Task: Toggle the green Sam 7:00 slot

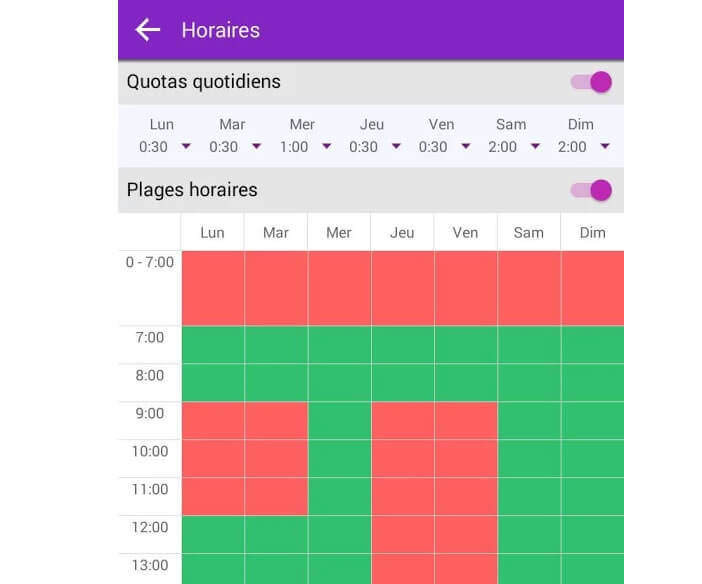Action: (x=529, y=345)
